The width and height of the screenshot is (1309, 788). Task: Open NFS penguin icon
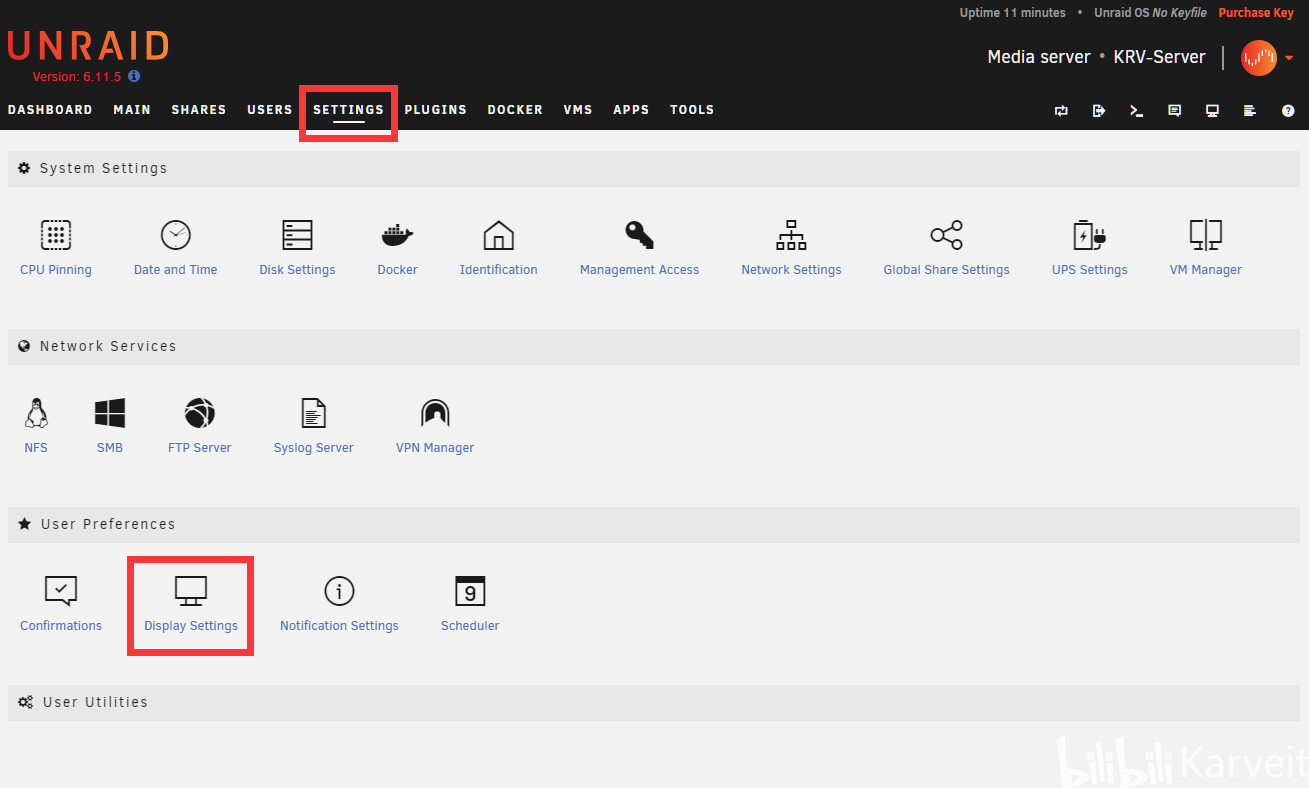(x=36, y=413)
